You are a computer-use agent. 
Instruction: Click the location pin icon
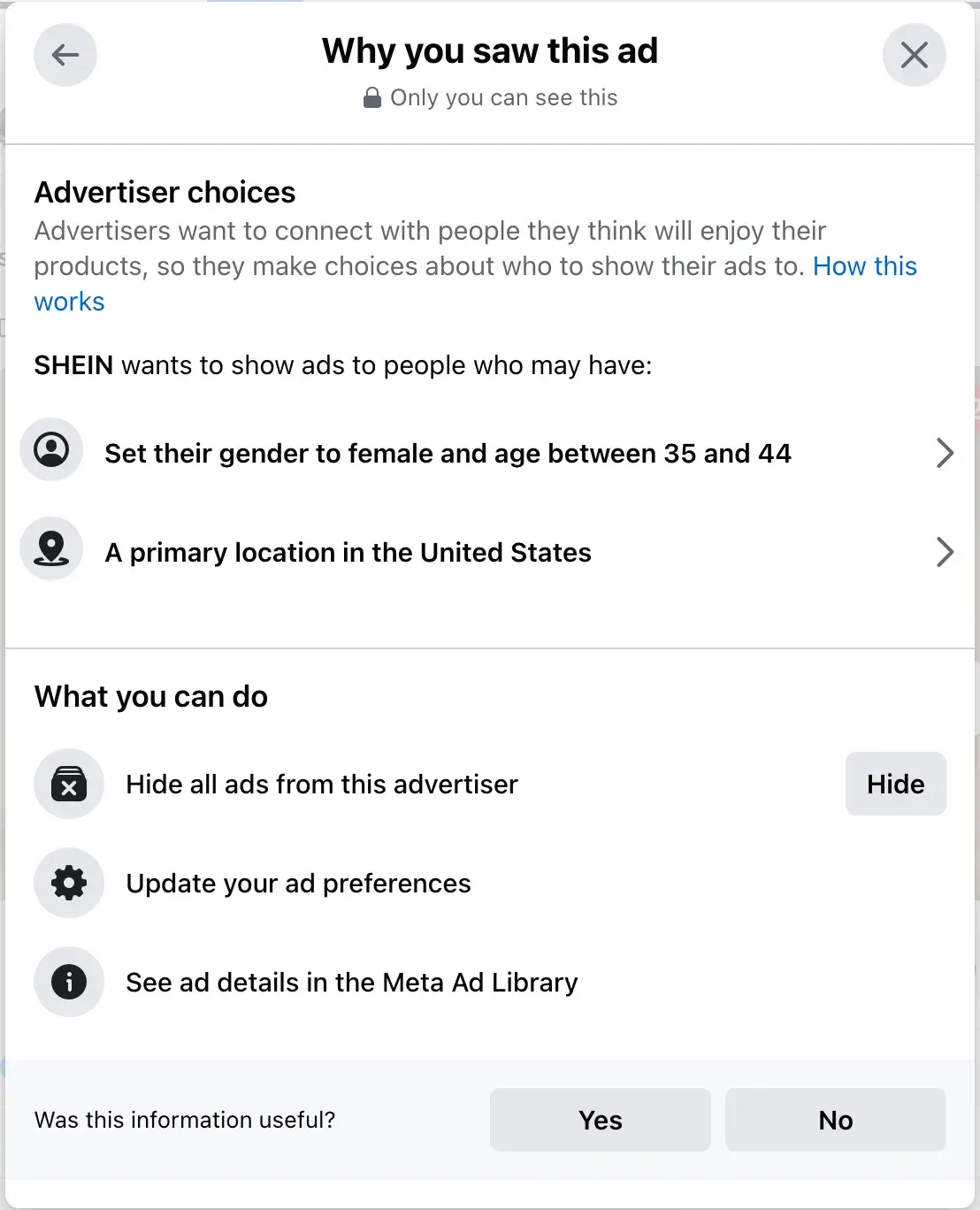(x=51, y=548)
